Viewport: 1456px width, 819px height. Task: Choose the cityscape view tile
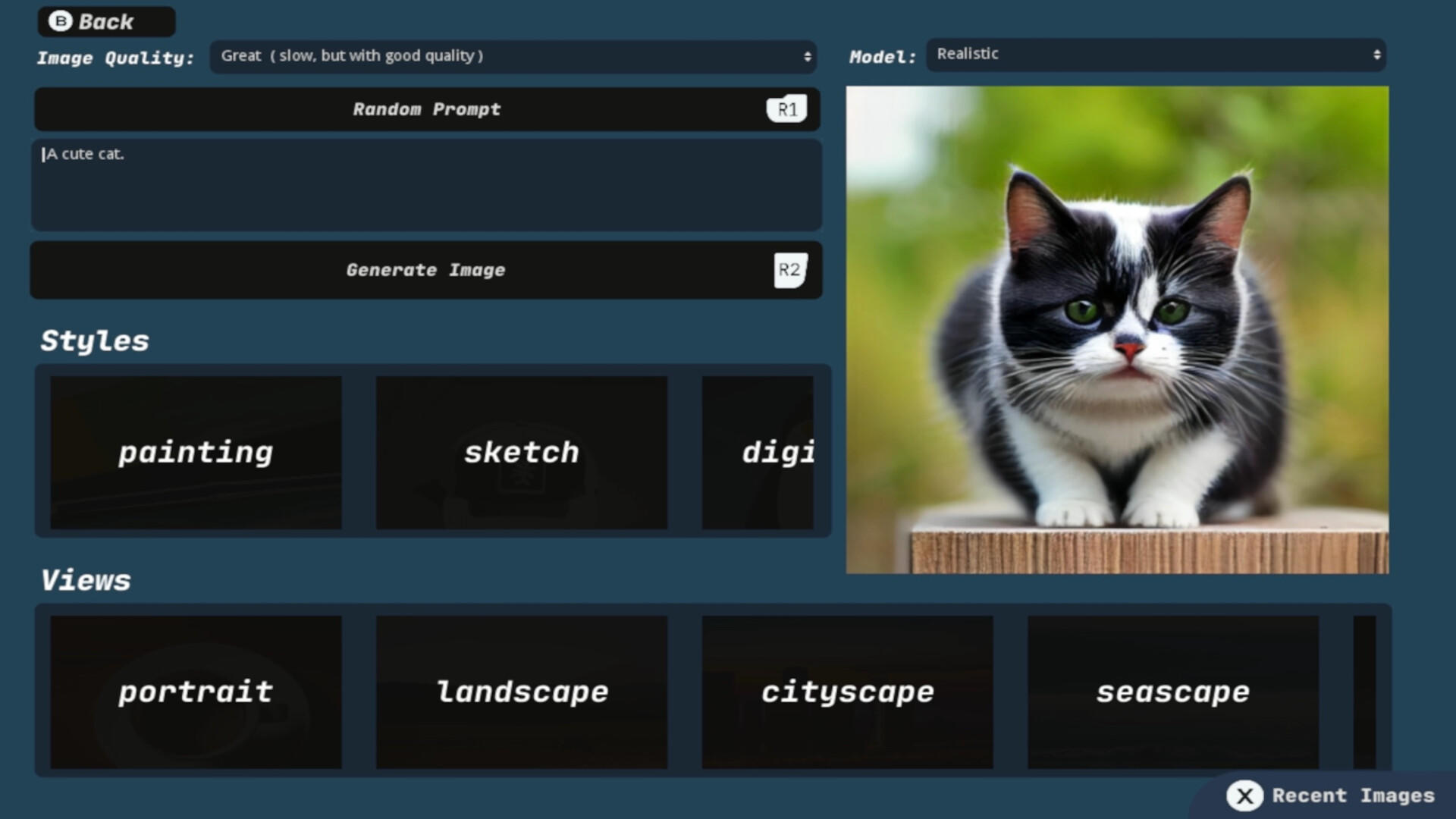tap(847, 692)
